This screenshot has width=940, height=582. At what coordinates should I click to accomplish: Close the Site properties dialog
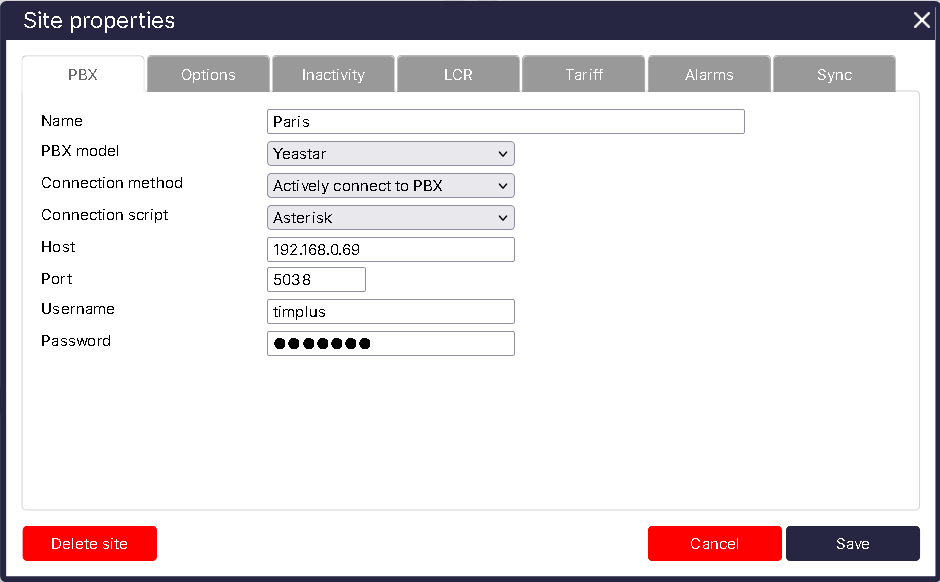point(921,20)
